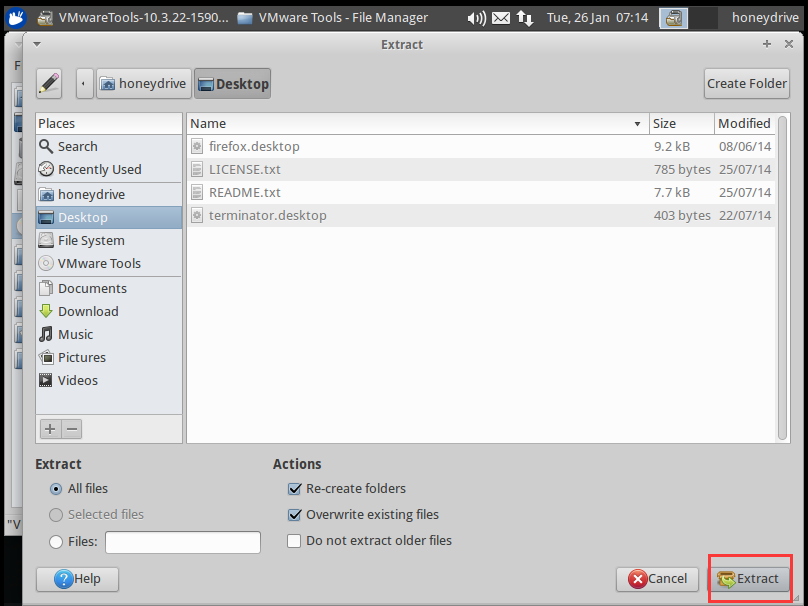
Task: Click the Files pattern input field
Action: coord(183,542)
